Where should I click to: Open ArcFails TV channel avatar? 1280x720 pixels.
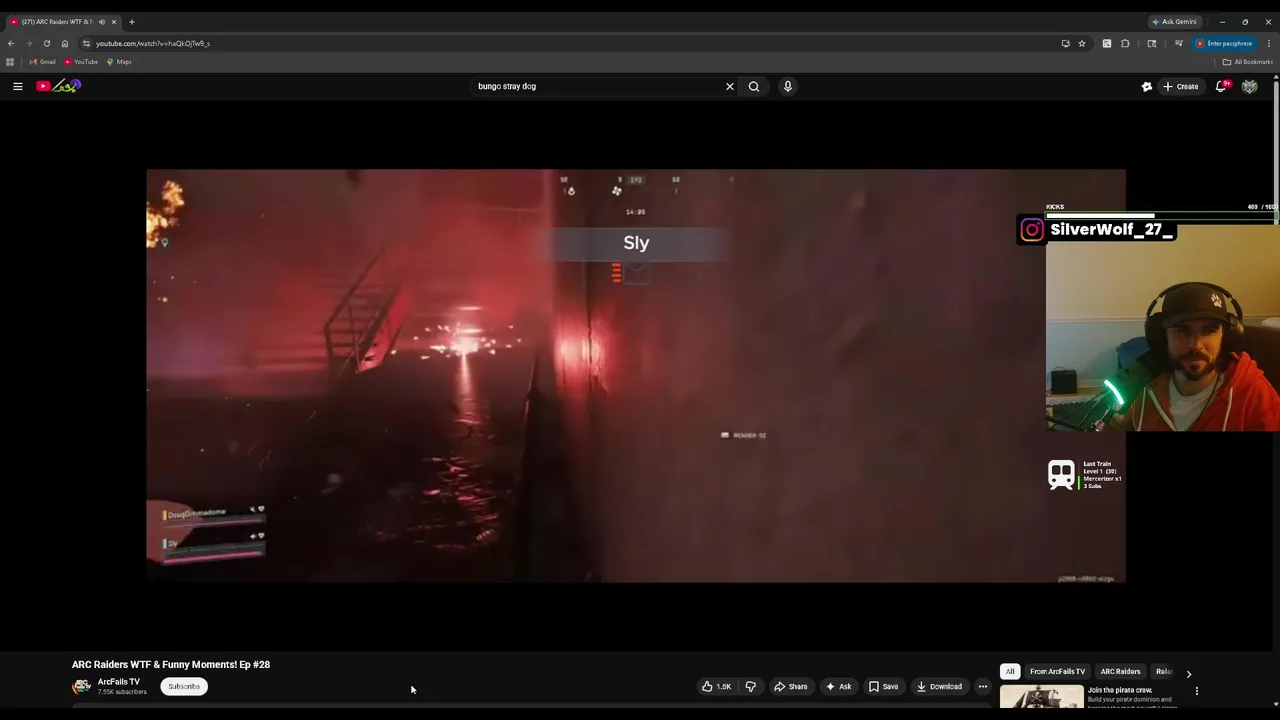(81, 686)
